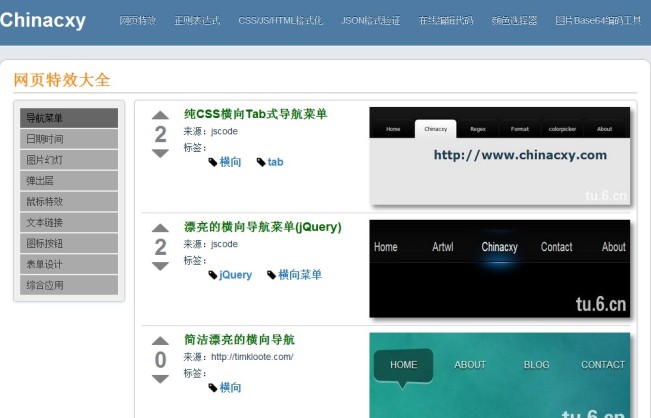Select 表单设计 category in sidebar
This screenshot has height=418, width=651.
[69, 264]
